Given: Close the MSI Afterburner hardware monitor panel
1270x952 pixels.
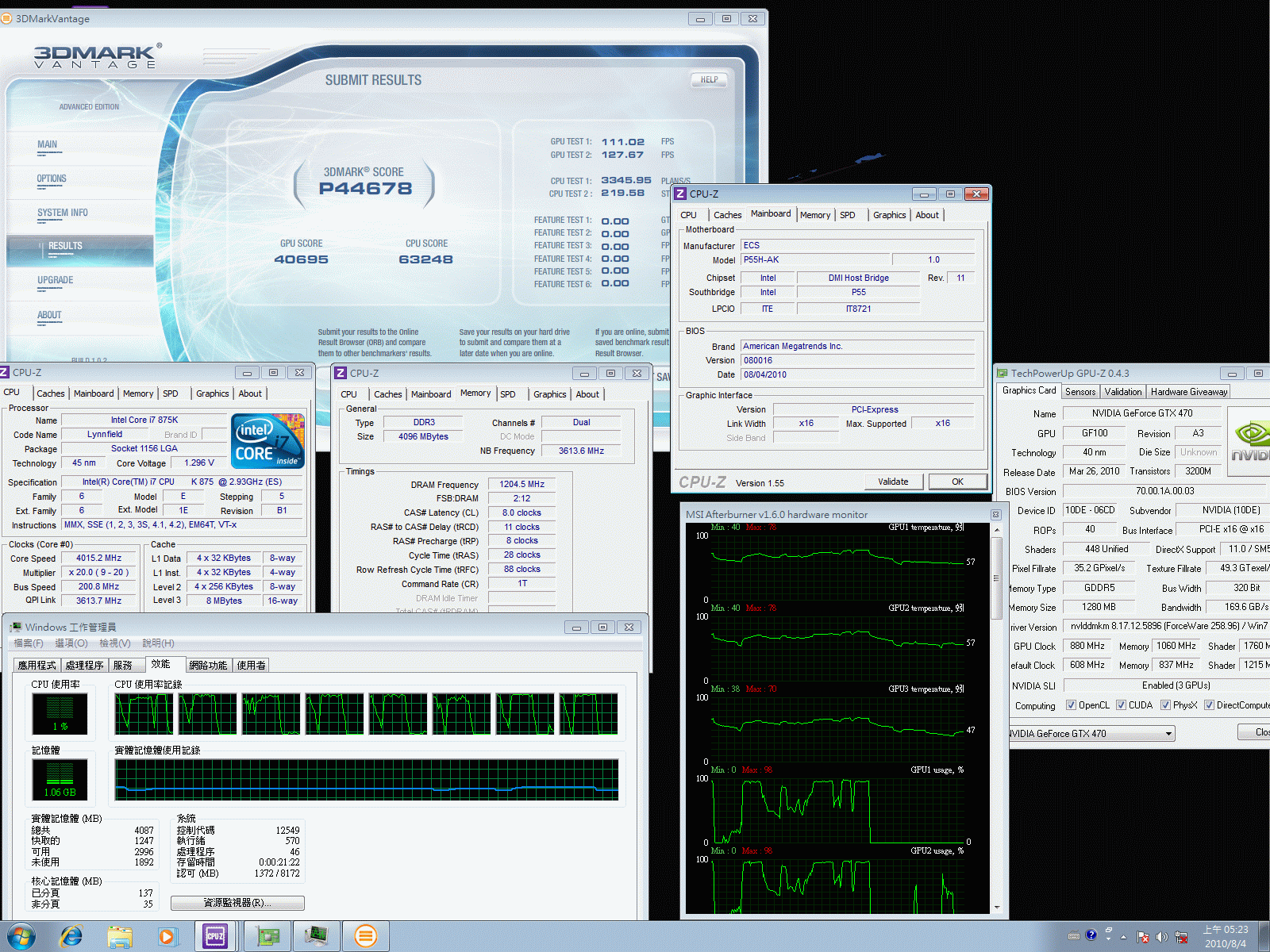Looking at the screenshot, I should (x=995, y=515).
